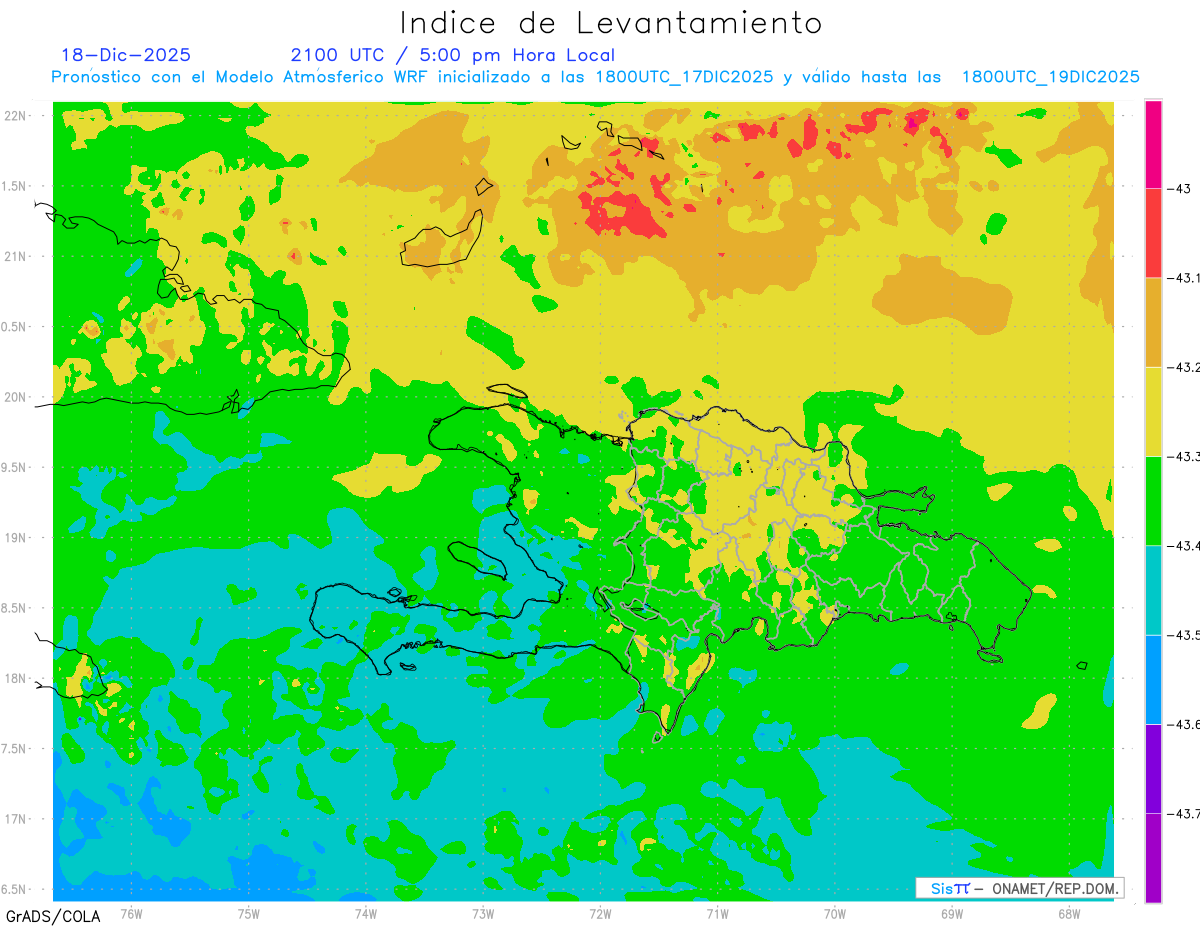Click the '76W' longitude label

[131, 913]
